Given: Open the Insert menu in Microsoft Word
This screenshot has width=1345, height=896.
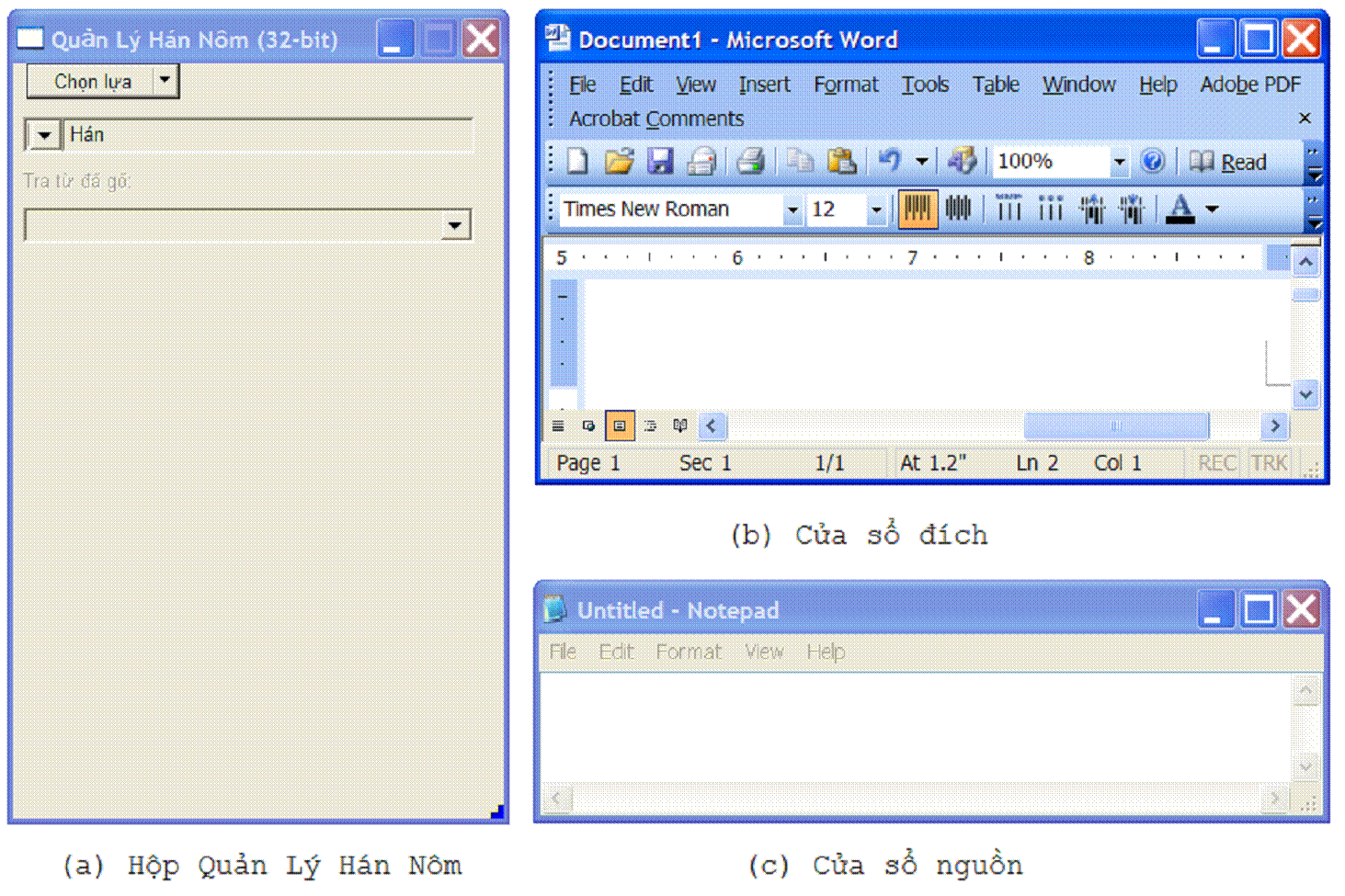Looking at the screenshot, I should [764, 85].
